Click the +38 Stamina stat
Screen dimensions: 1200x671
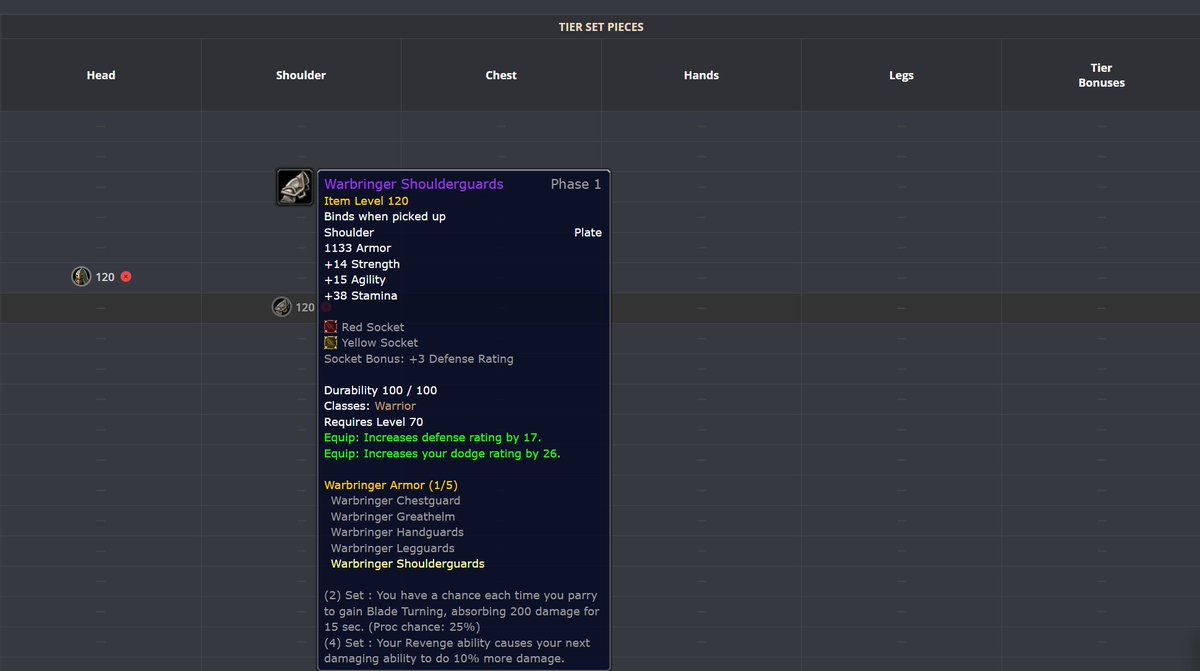coord(361,296)
